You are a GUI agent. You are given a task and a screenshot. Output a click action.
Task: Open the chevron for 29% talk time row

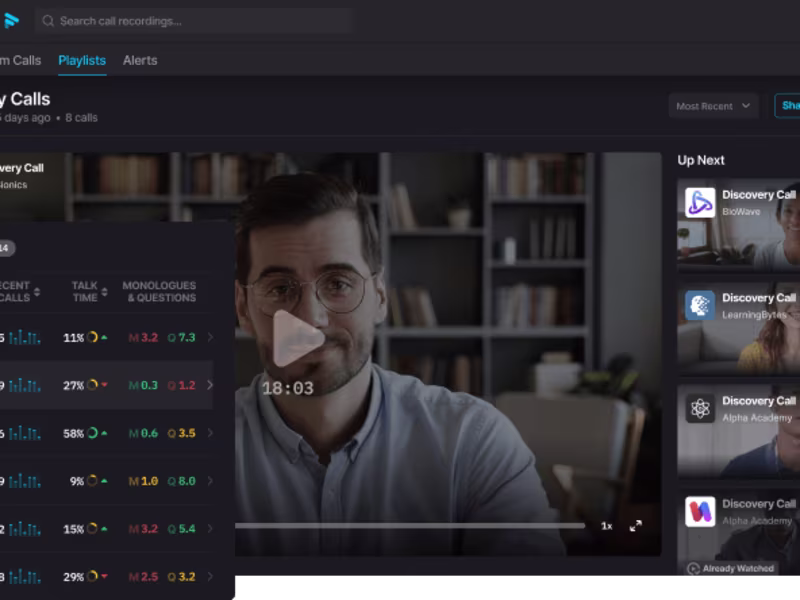[x=210, y=577]
